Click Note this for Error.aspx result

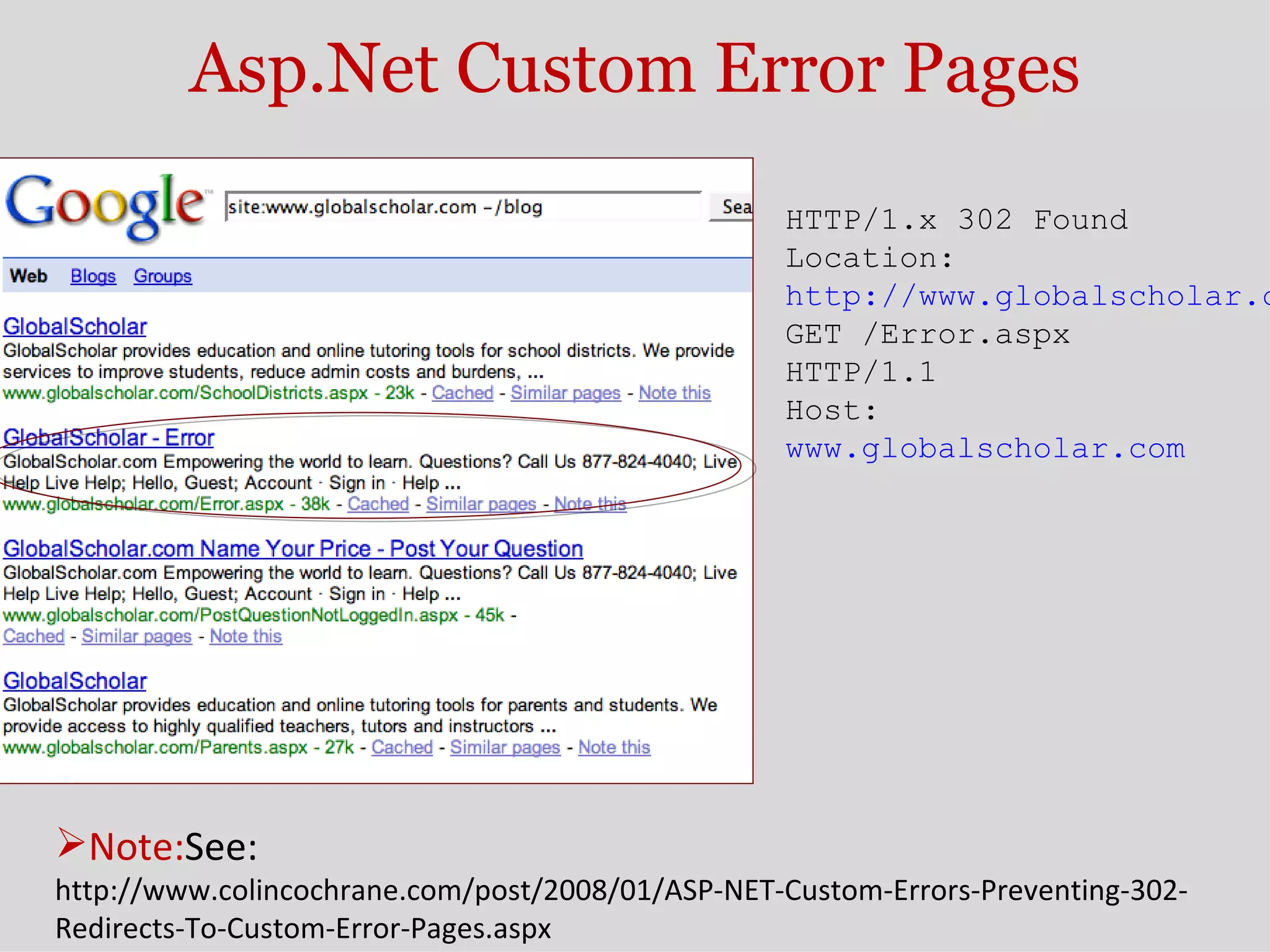590,504
